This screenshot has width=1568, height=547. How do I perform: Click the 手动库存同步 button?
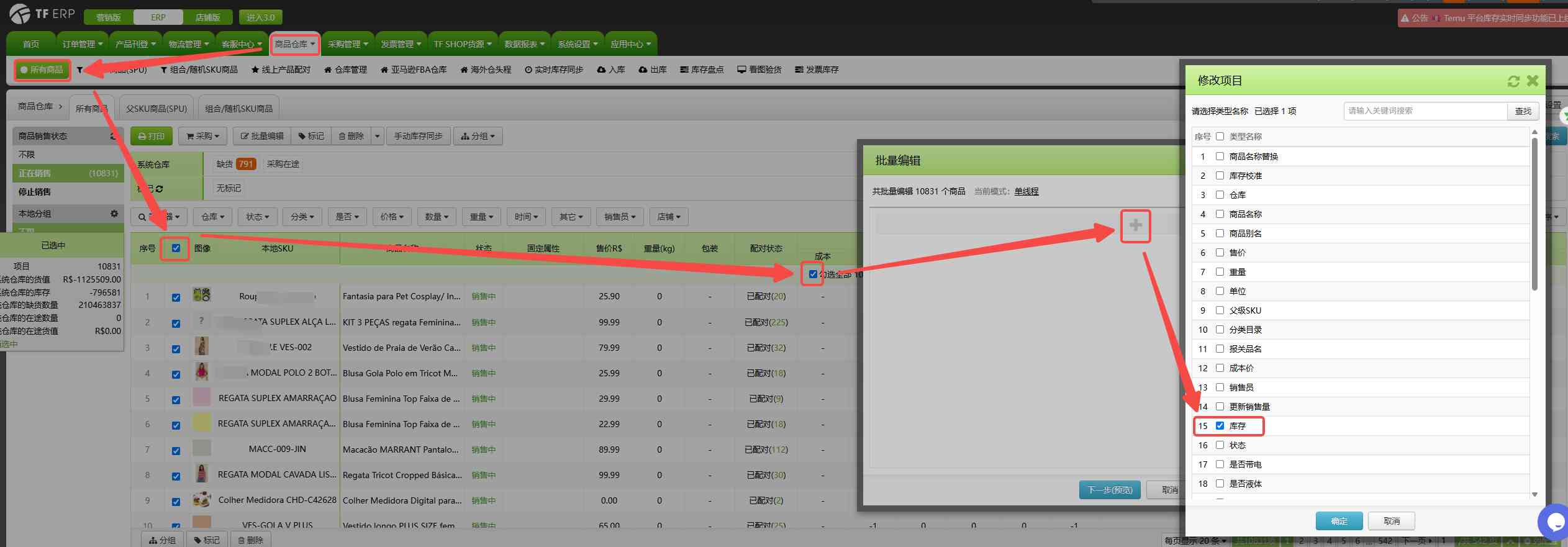pos(418,136)
